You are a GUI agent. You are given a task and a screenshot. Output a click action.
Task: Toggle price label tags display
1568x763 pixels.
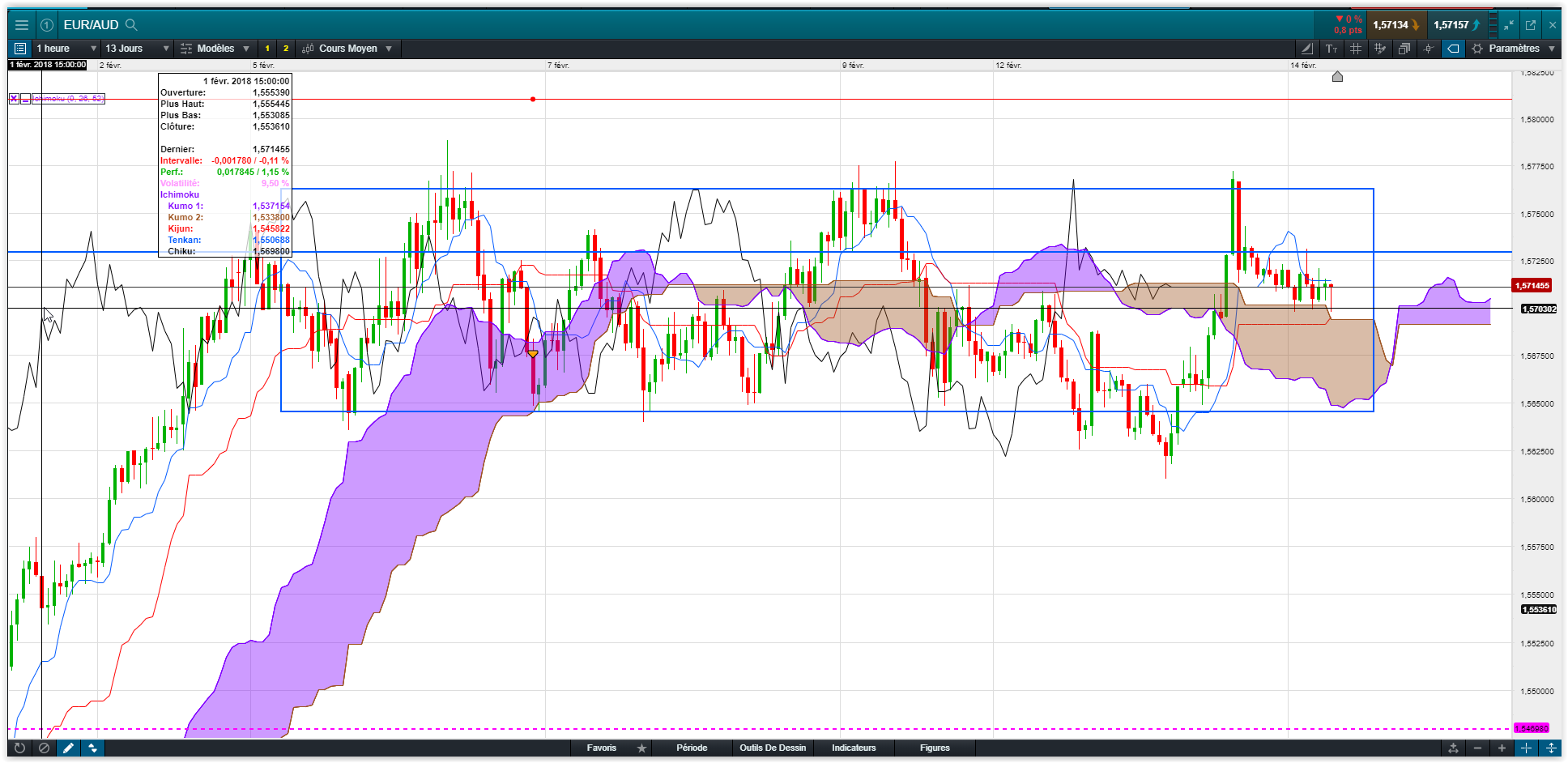(x=1453, y=49)
